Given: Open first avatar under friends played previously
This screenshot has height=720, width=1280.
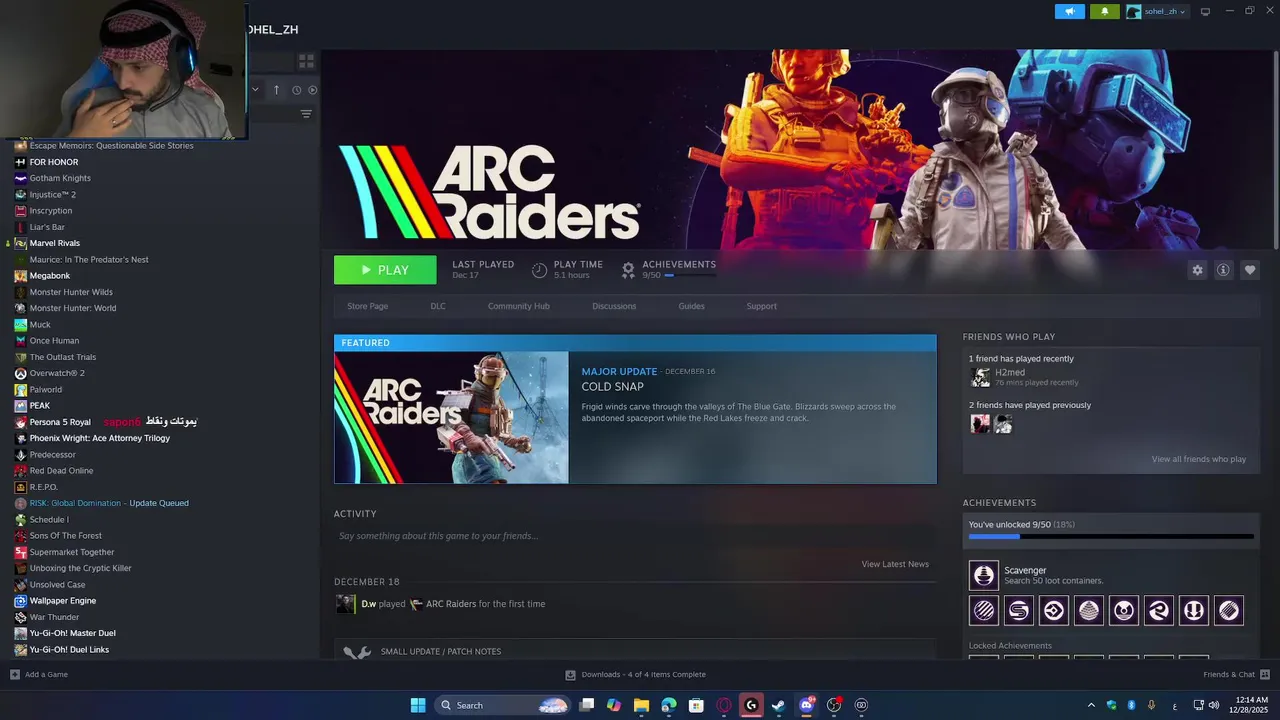Looking at the screenshot, I should click(980, 424).
